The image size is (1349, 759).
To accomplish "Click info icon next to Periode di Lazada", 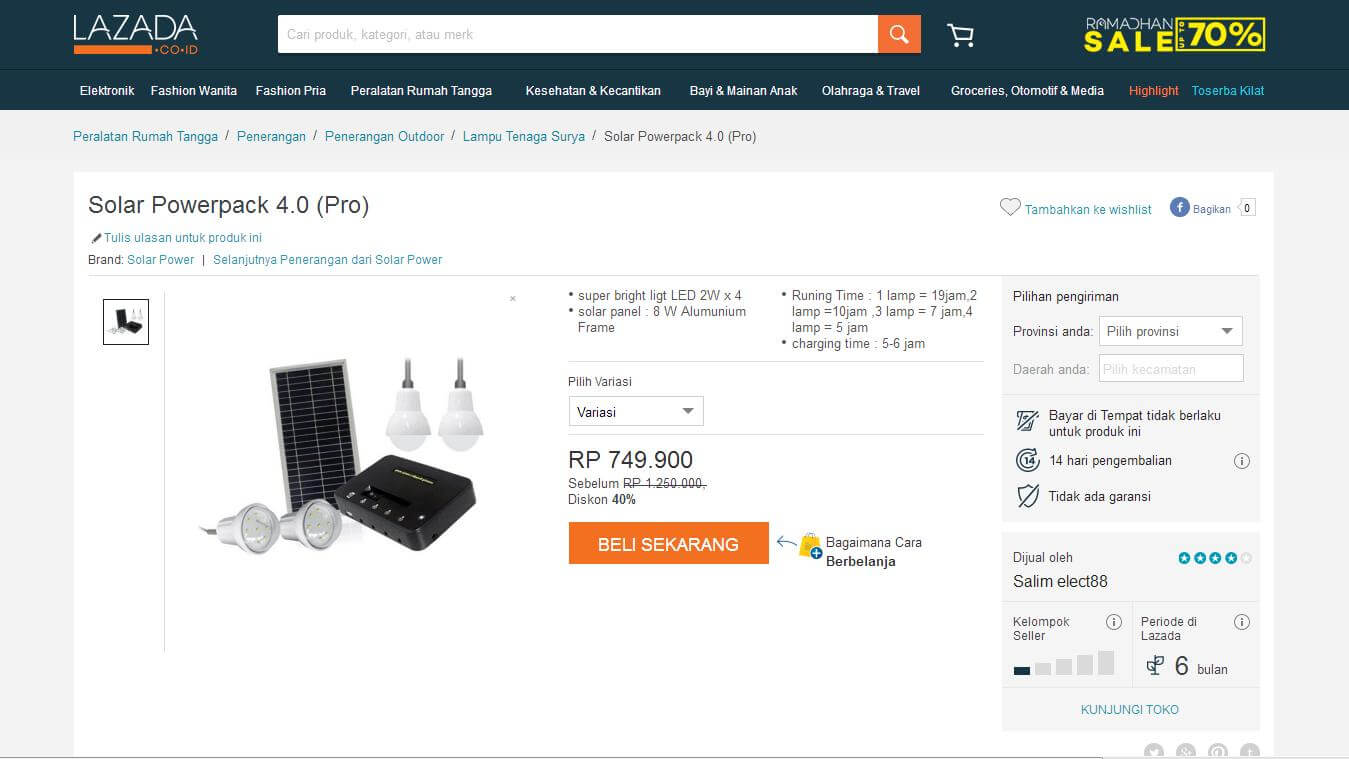I will [1242, 622].
